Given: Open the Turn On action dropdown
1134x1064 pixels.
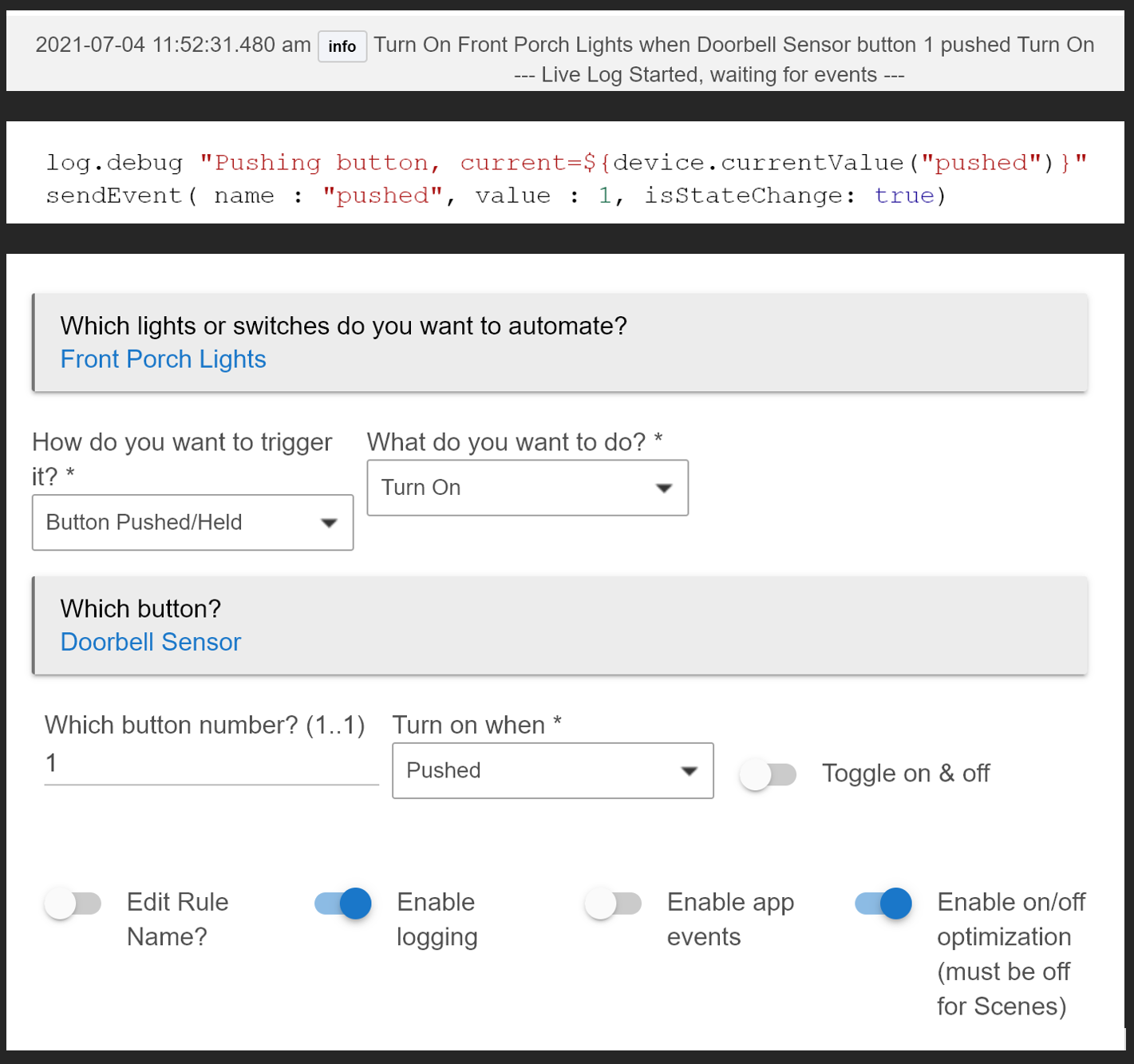Looking at the screenshot, I should click(x=527, y=488).
